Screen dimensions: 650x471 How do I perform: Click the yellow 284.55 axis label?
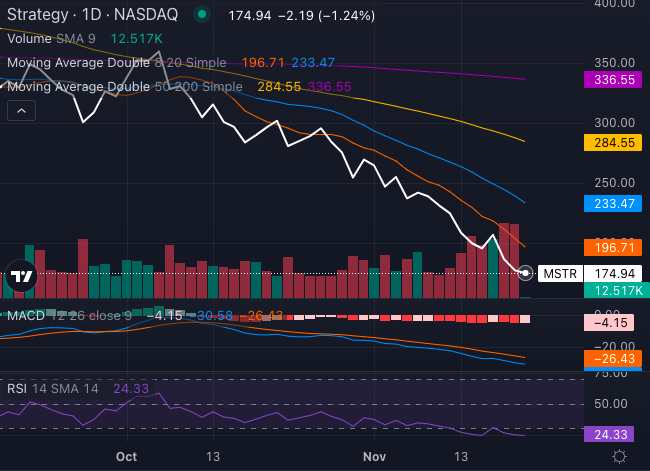click(x=610, y=143)
